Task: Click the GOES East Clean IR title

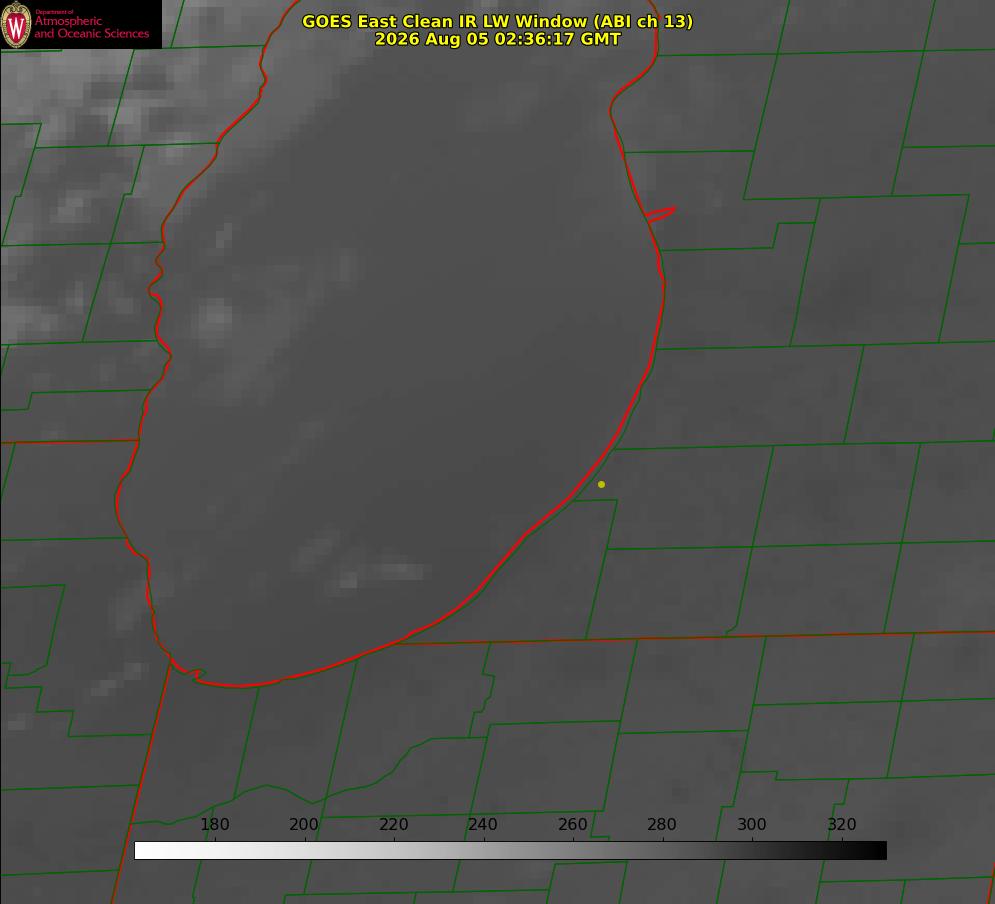Action: click(497, 21)
